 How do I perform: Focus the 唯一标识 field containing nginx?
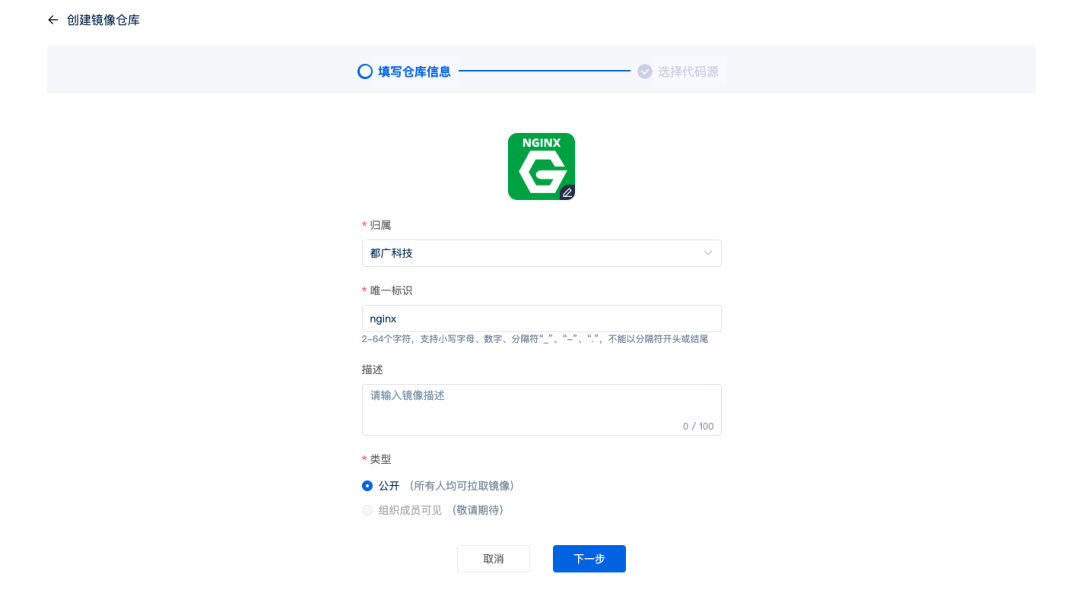541,319
